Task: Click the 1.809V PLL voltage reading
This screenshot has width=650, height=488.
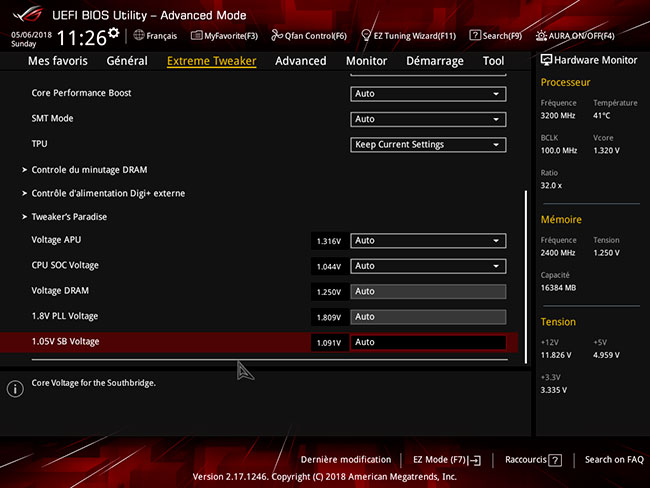Action: click(329, 317)
